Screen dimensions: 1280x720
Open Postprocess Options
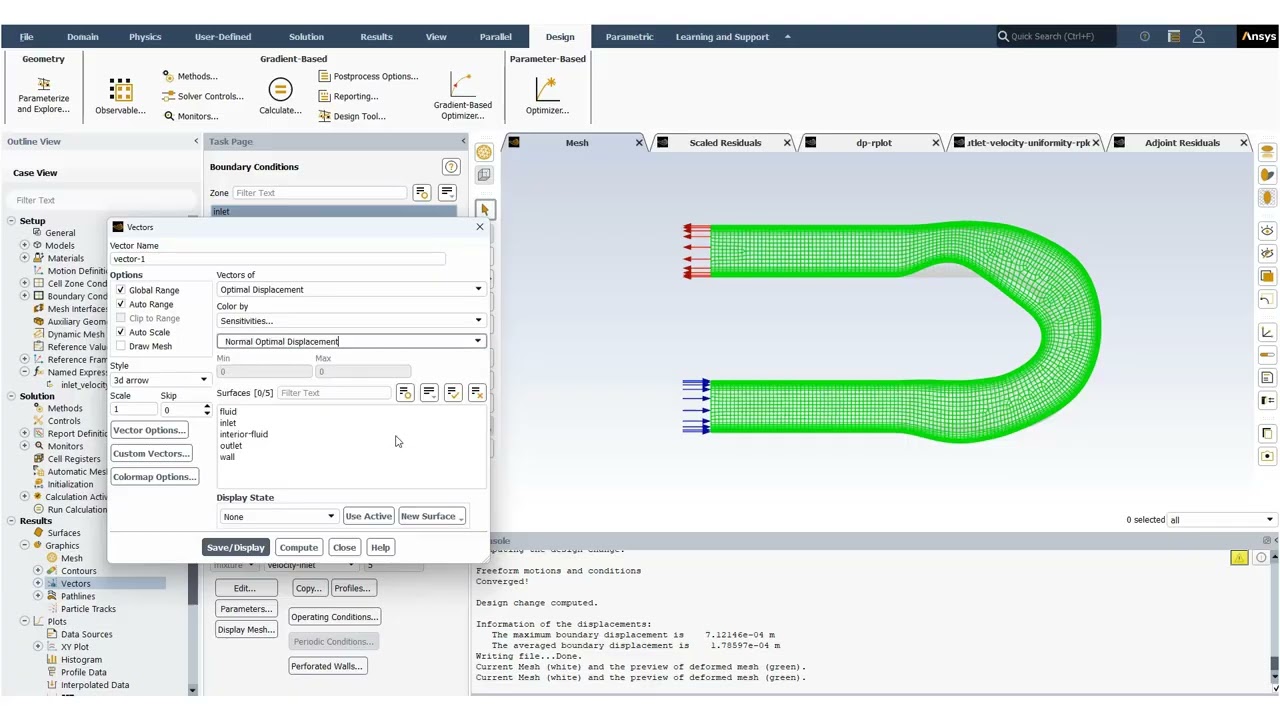pos(368,76)
